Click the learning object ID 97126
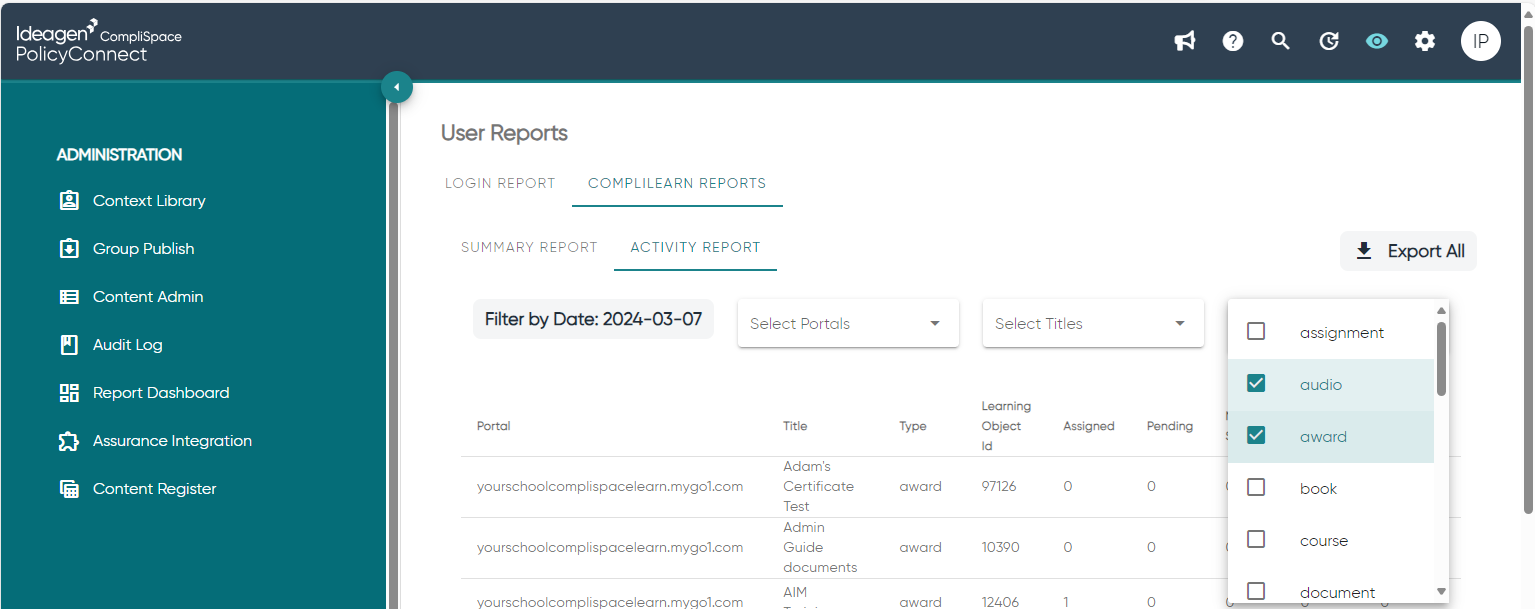Screen dimensions: 1535x609 click(999, 486)
